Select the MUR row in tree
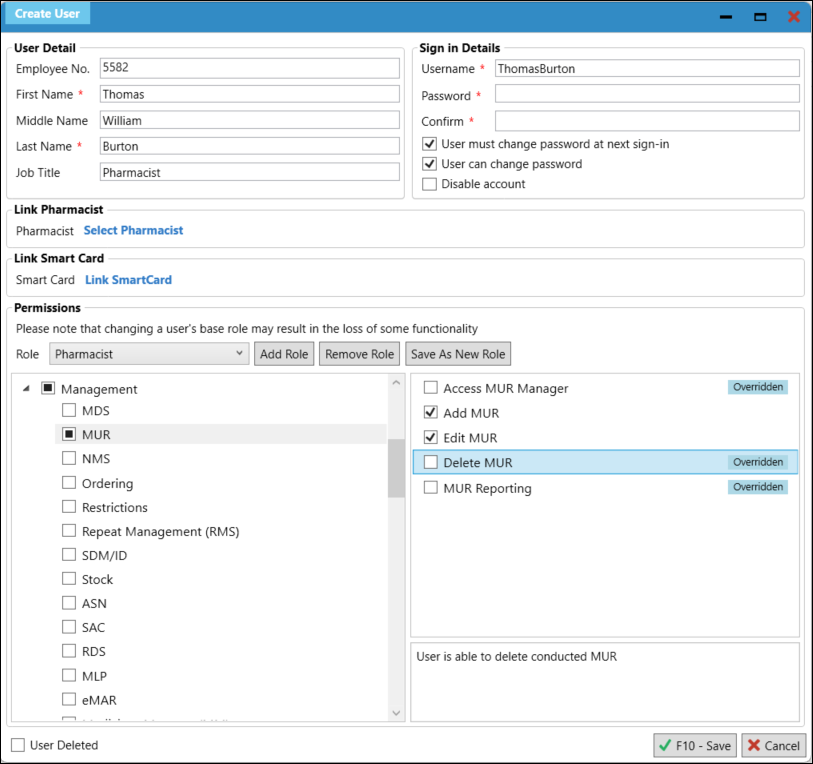This screenshot has height=764, width=813. [x=221, y=434]
